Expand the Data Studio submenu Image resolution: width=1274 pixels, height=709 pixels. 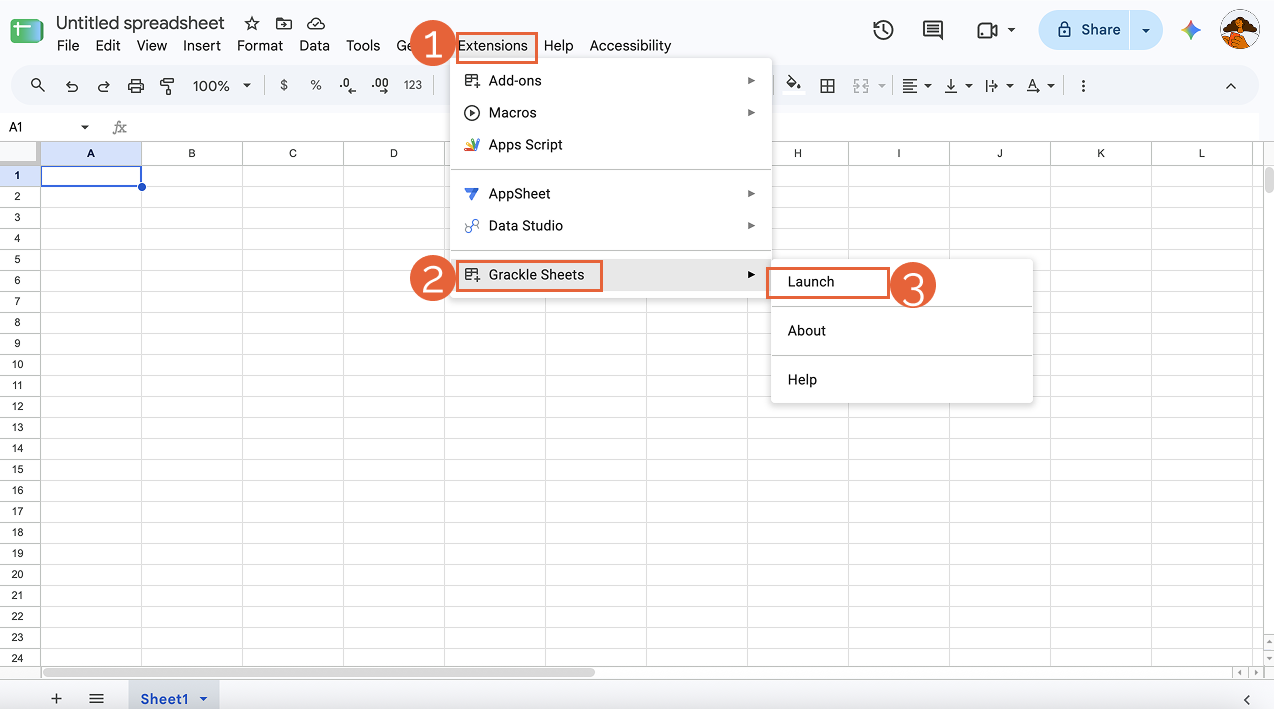pyautogui.click(x=611, y=225)
